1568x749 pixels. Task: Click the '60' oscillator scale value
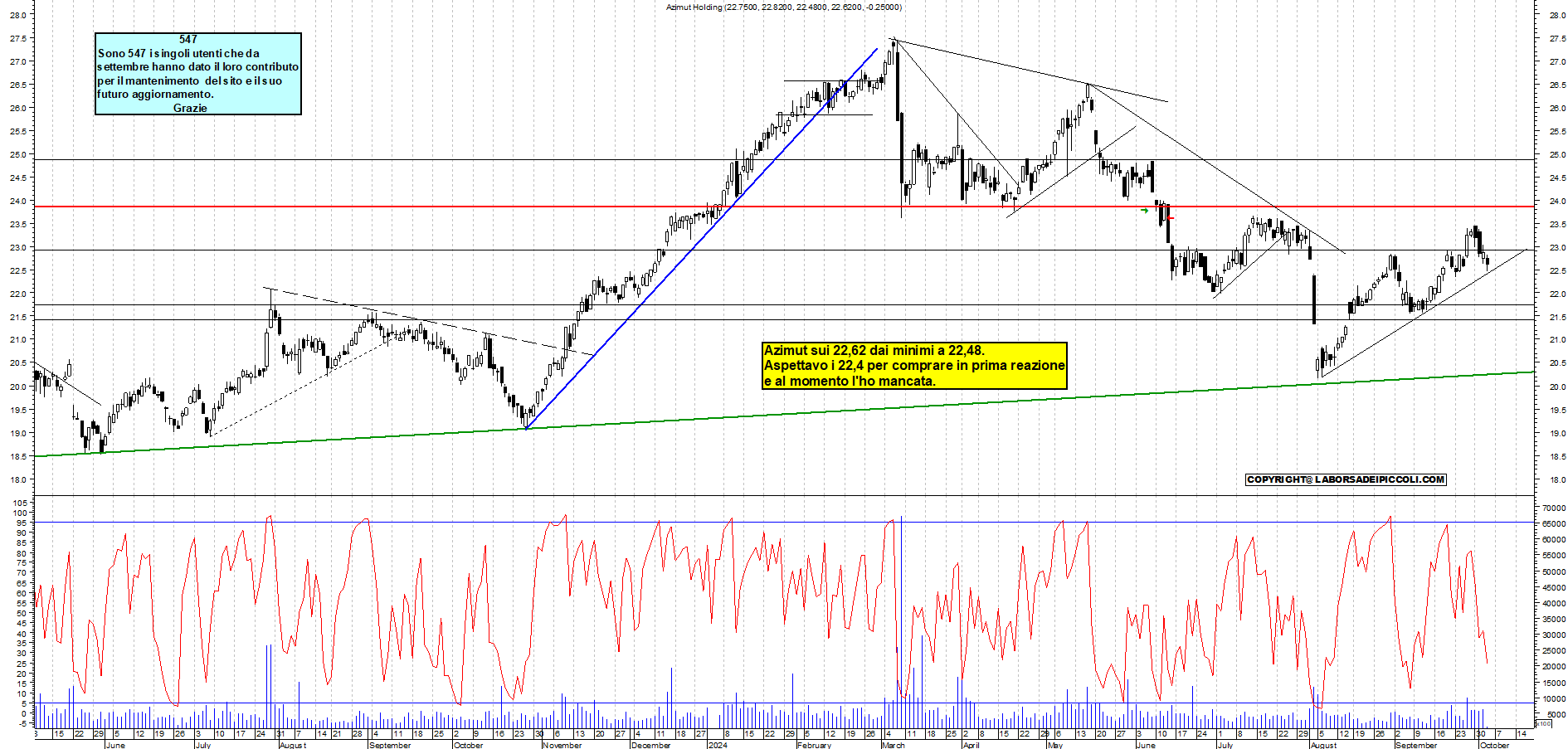coord(22,593)
